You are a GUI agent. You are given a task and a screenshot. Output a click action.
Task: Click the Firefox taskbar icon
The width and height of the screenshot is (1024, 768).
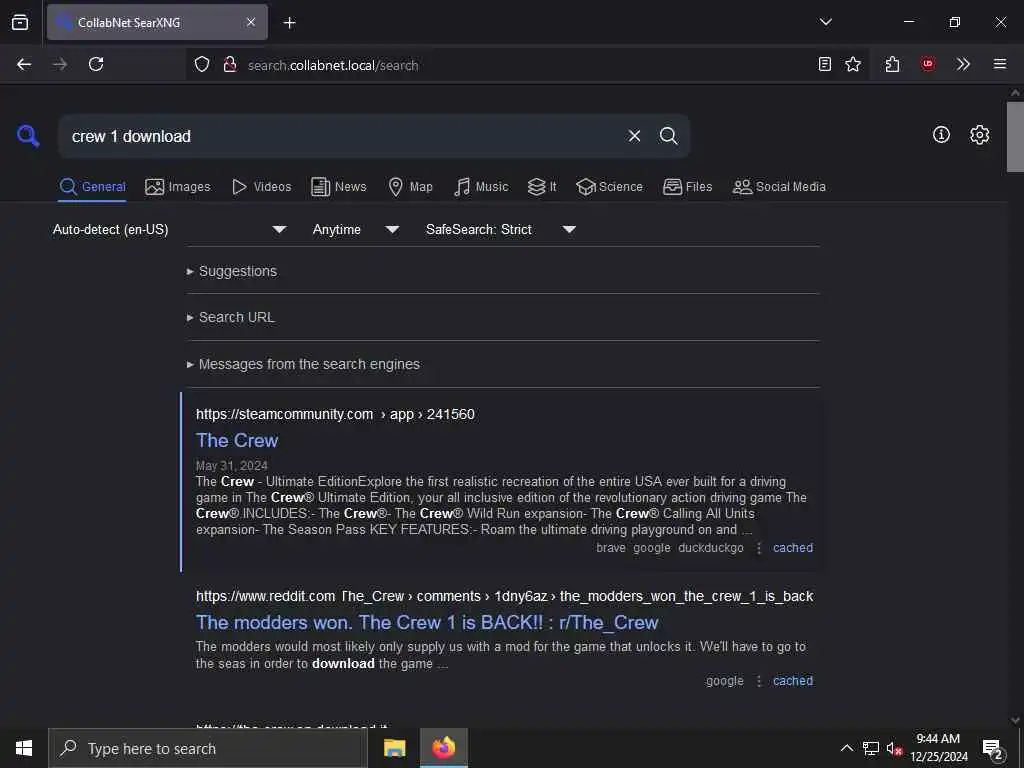click(443, 748)
